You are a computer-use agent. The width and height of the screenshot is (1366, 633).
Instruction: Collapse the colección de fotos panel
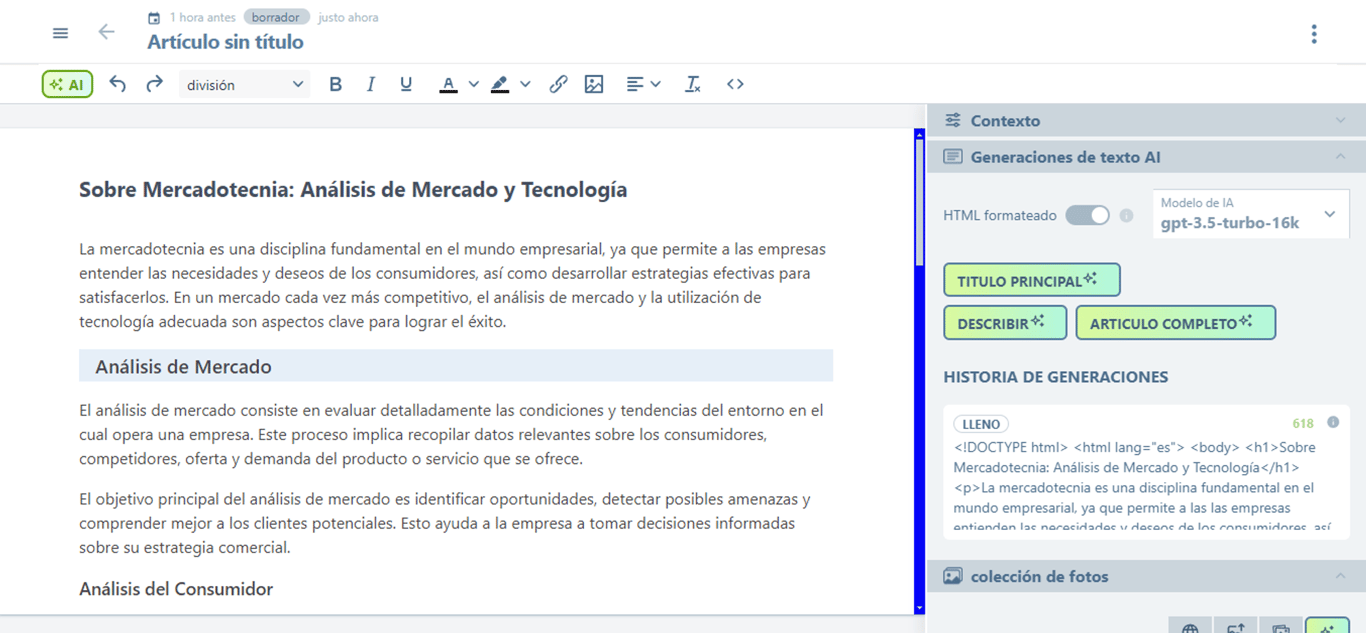pos(1340,576)
